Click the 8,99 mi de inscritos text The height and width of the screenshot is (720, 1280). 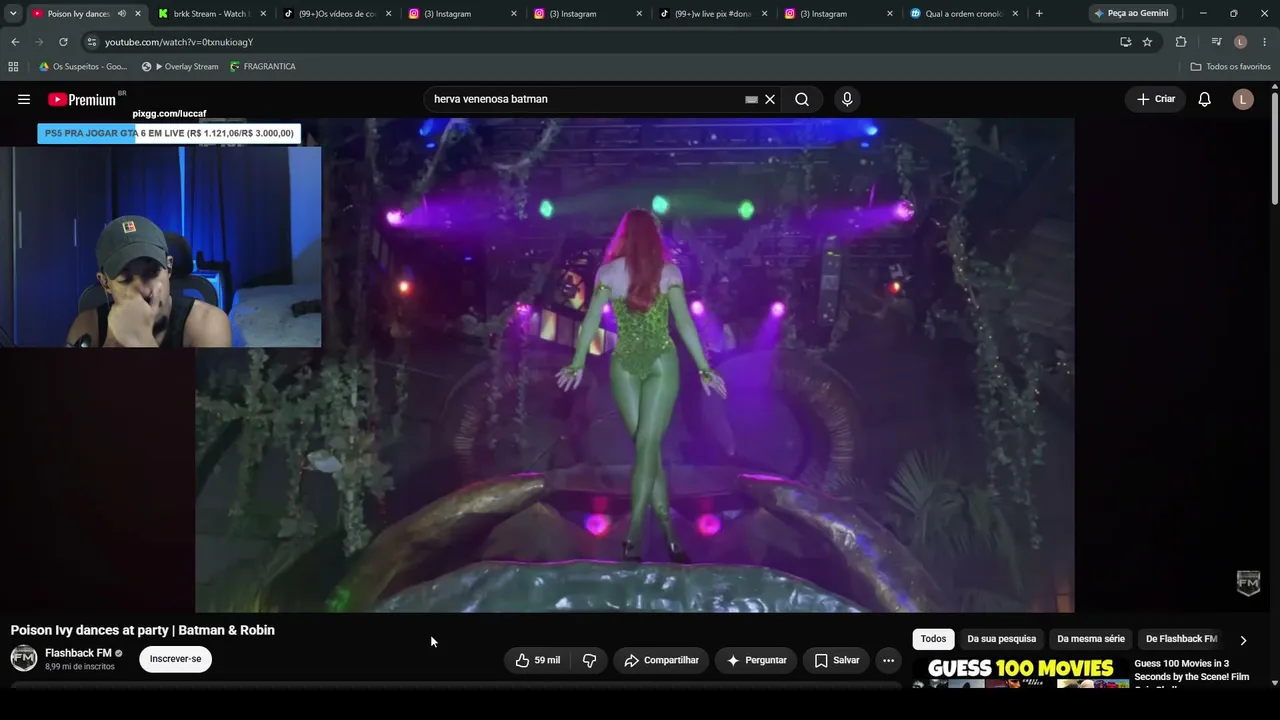point(79,667)
